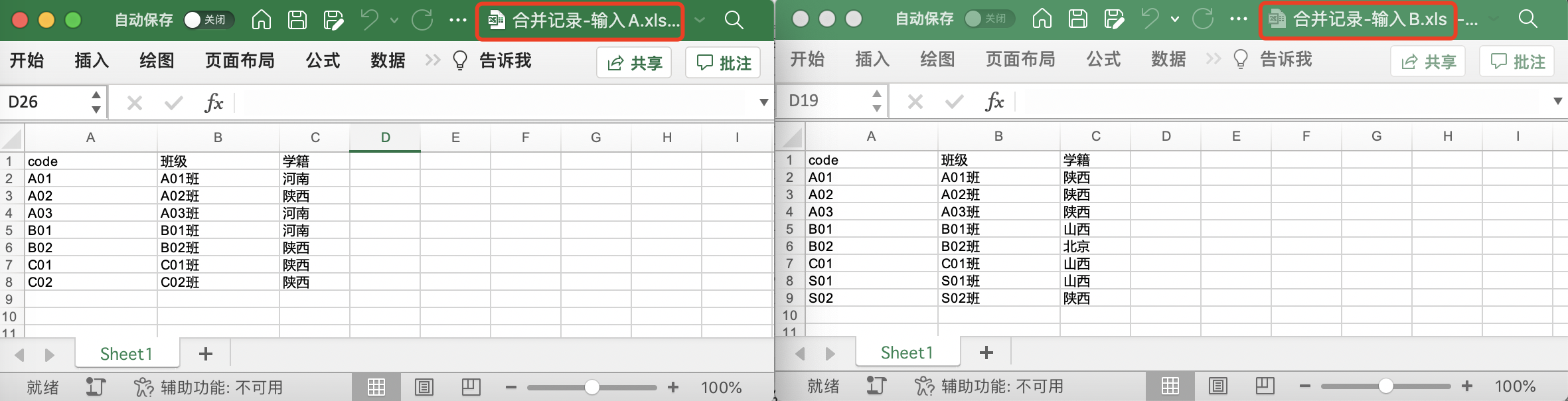This screenshot has height=401, width=1568.
Task: Open 数据 tab in right window
Action: click(x=1168, y=59)
